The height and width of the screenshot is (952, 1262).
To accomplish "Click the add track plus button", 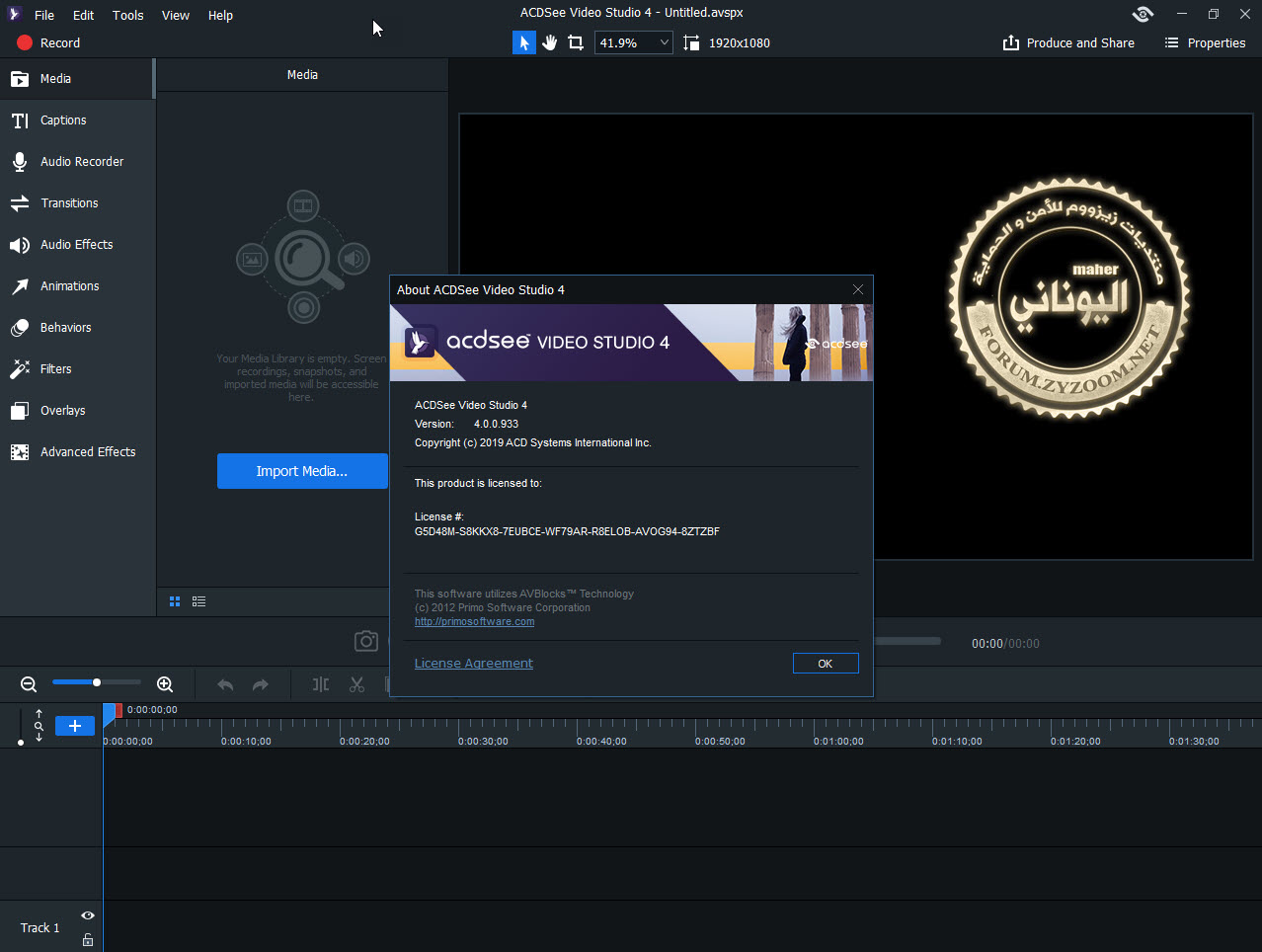I will tap(74, 726).
